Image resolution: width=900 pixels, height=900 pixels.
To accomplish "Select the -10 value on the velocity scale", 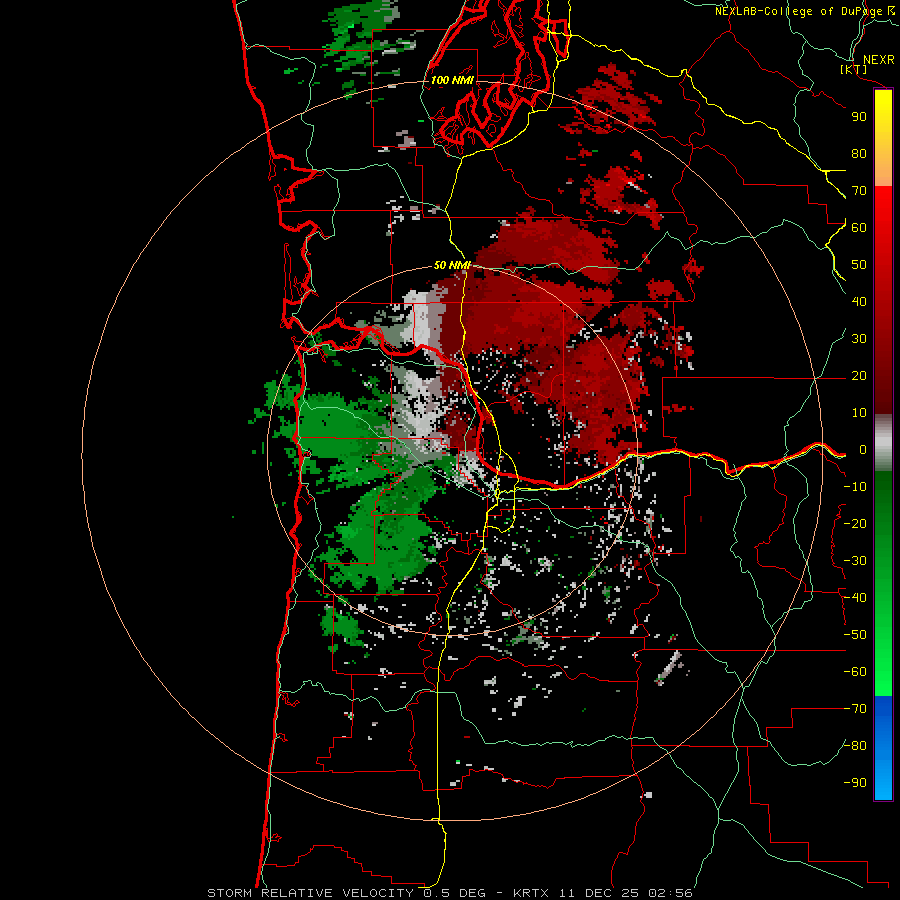I will 855,487.
